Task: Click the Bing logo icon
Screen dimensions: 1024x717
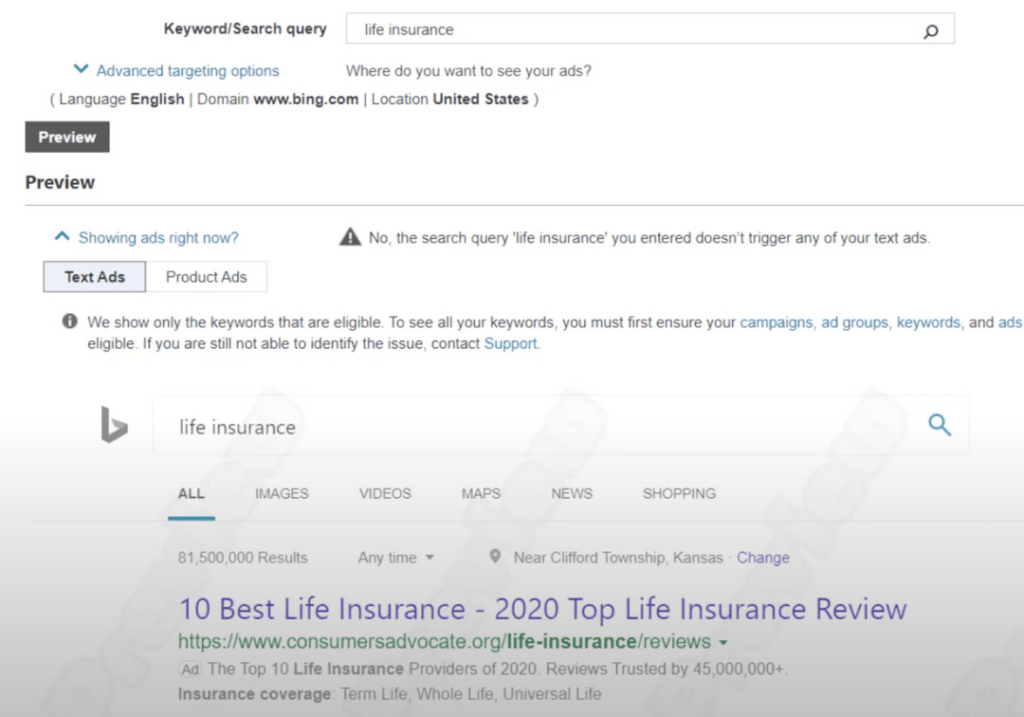Action: 113,426
